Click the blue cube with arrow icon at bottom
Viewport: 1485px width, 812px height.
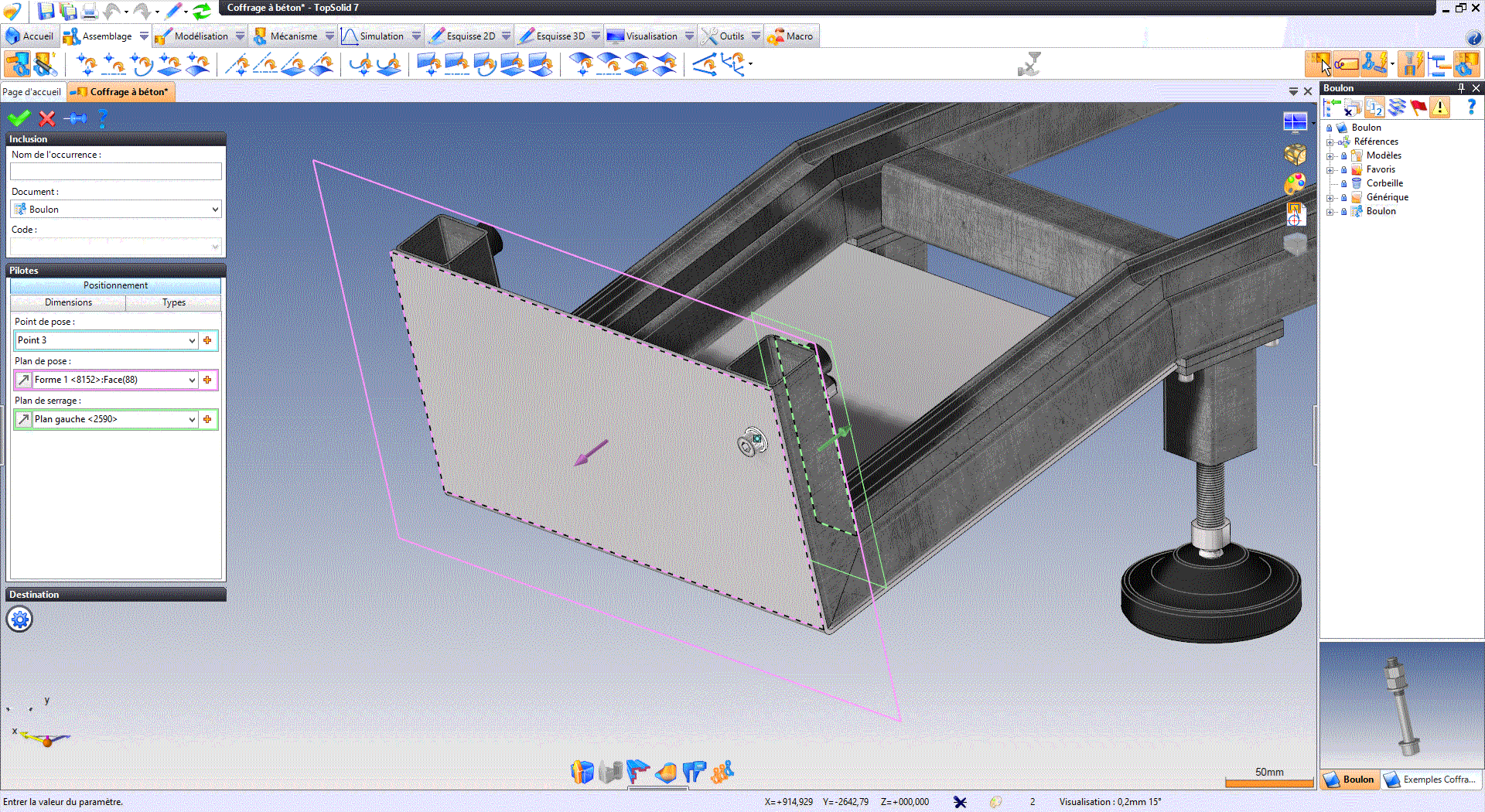pos(582,771)
